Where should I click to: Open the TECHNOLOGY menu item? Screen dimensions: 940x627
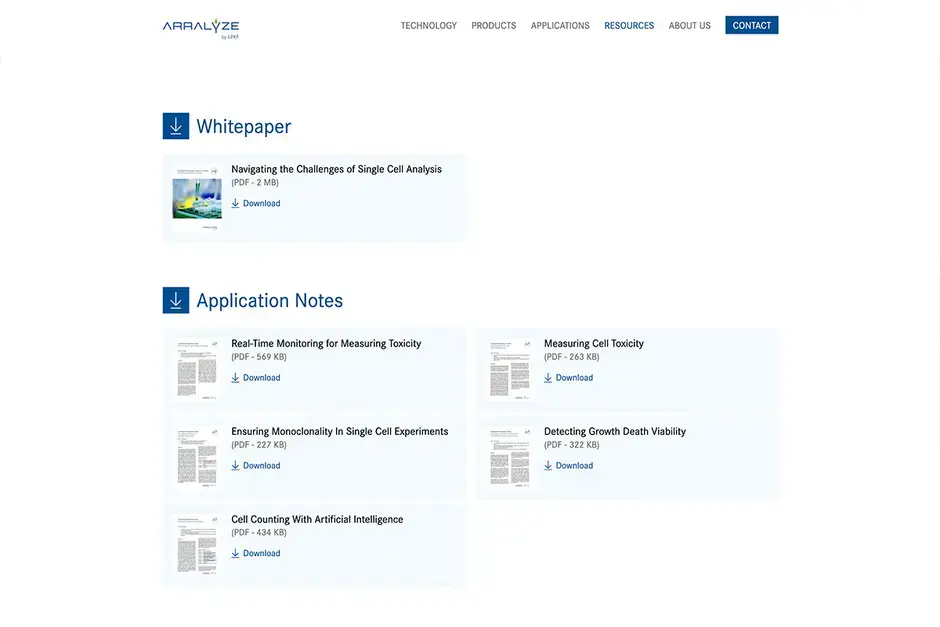(x=428, y=25)
